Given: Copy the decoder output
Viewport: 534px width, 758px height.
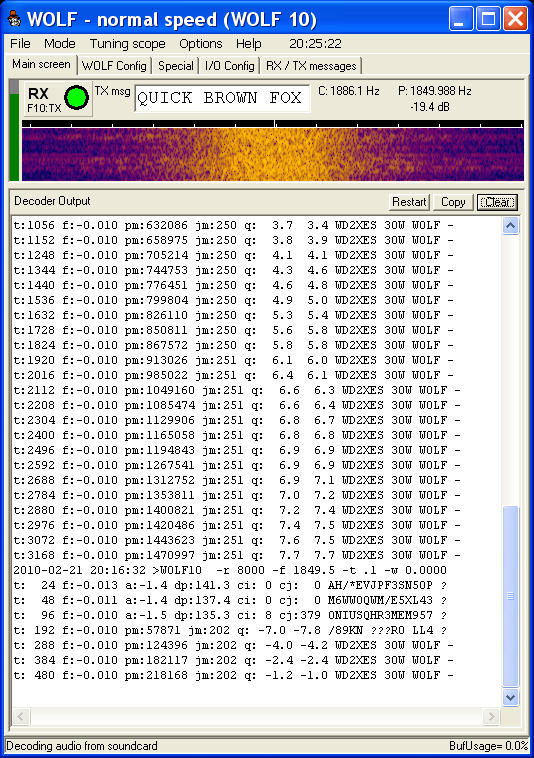Looking at the screenshot, I should coord(453,202).
